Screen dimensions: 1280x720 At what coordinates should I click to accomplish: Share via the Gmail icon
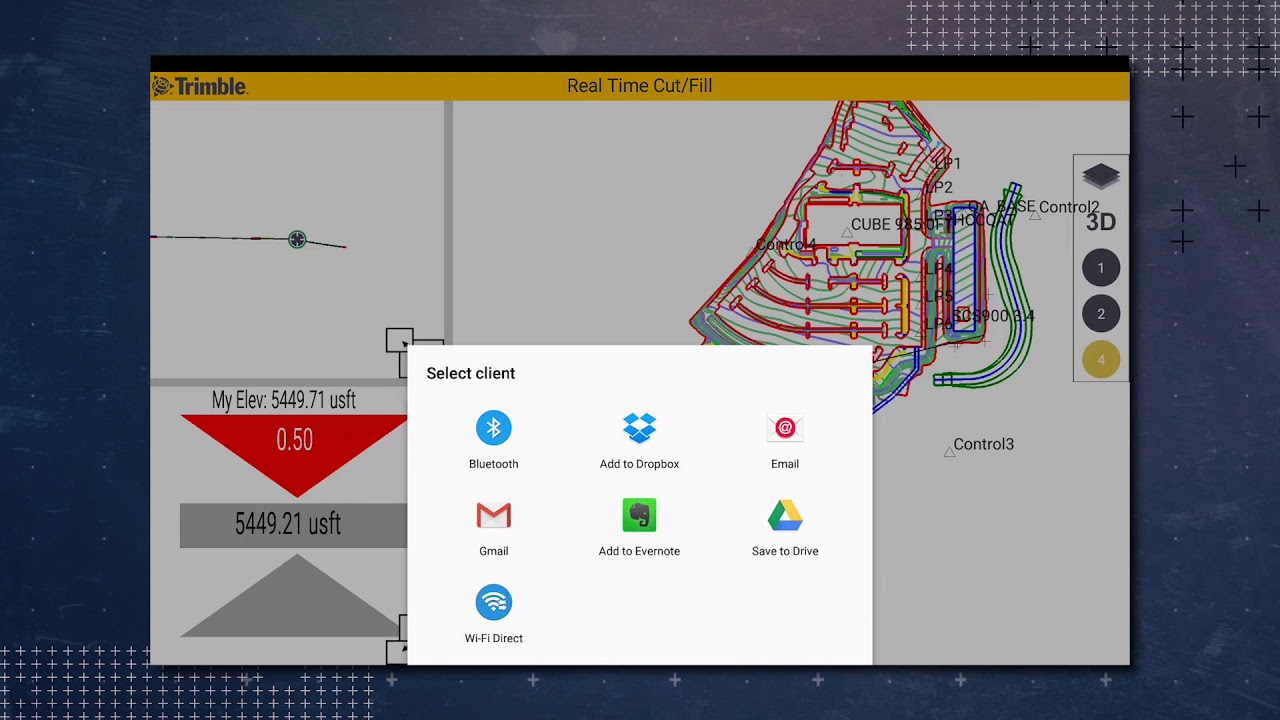pos(493,515)
